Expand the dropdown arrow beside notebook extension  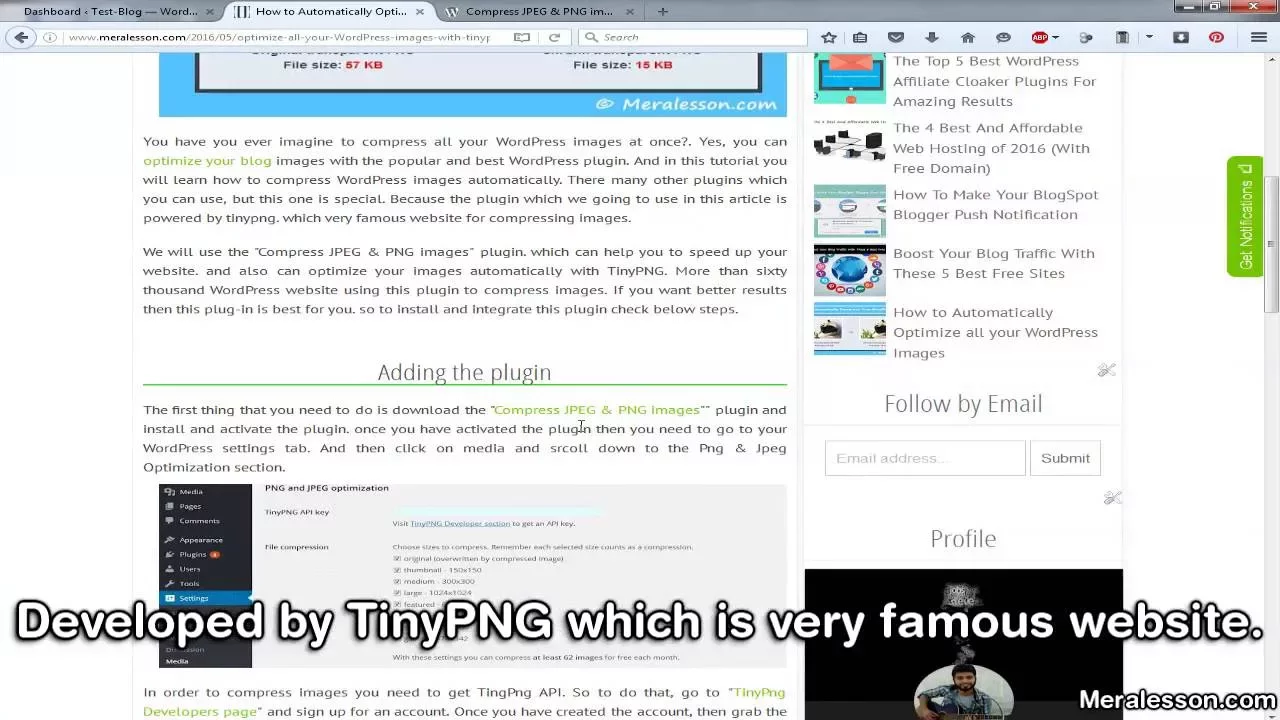(1149, 37)
